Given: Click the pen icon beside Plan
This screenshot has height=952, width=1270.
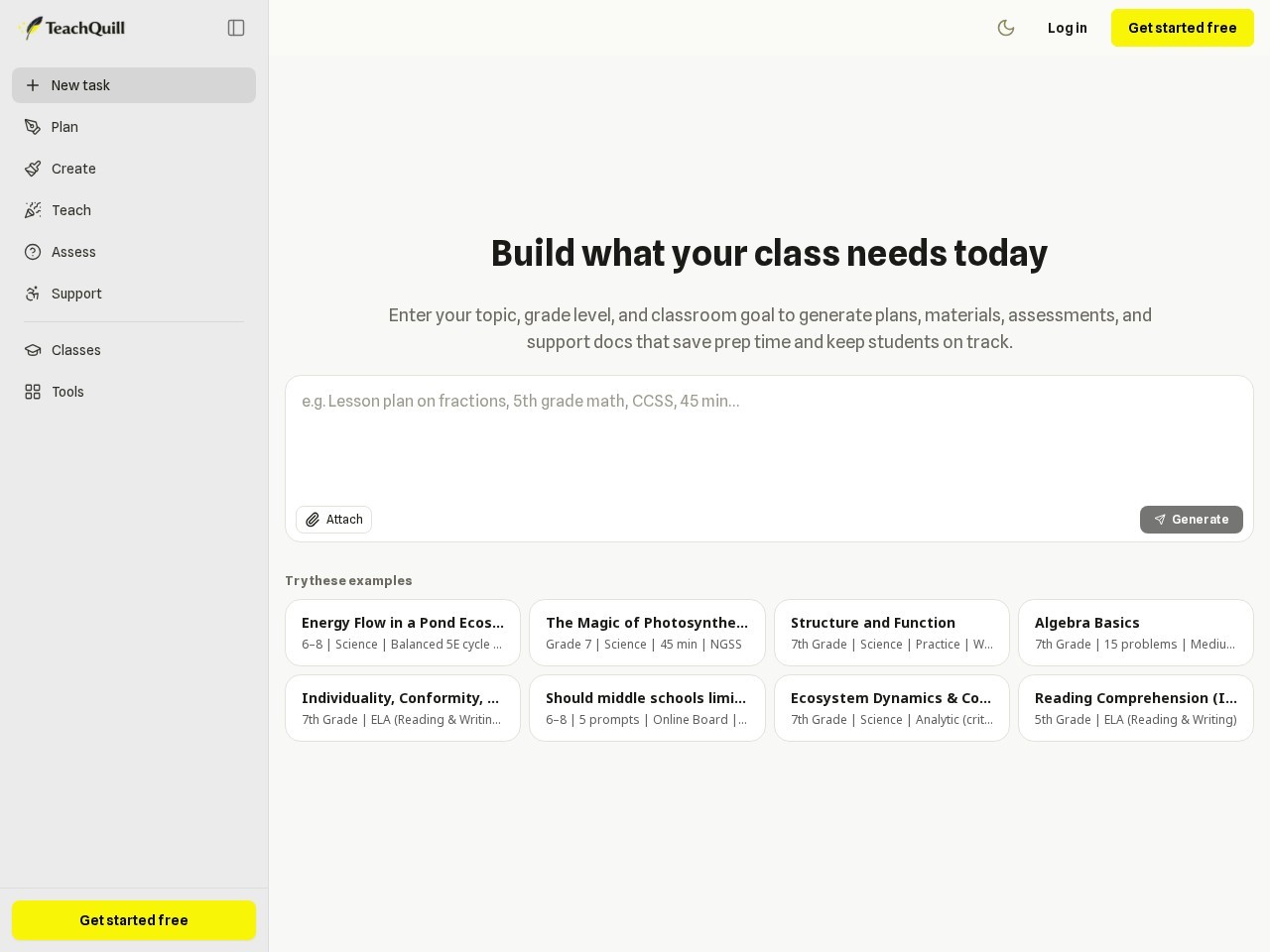Looking at the screenshot, I should coord(33,127).
